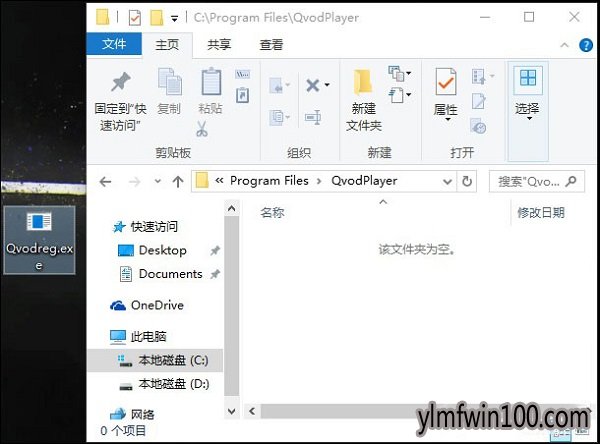
Task: Switch to the View (查看) tab
Action: click(271, 45)
